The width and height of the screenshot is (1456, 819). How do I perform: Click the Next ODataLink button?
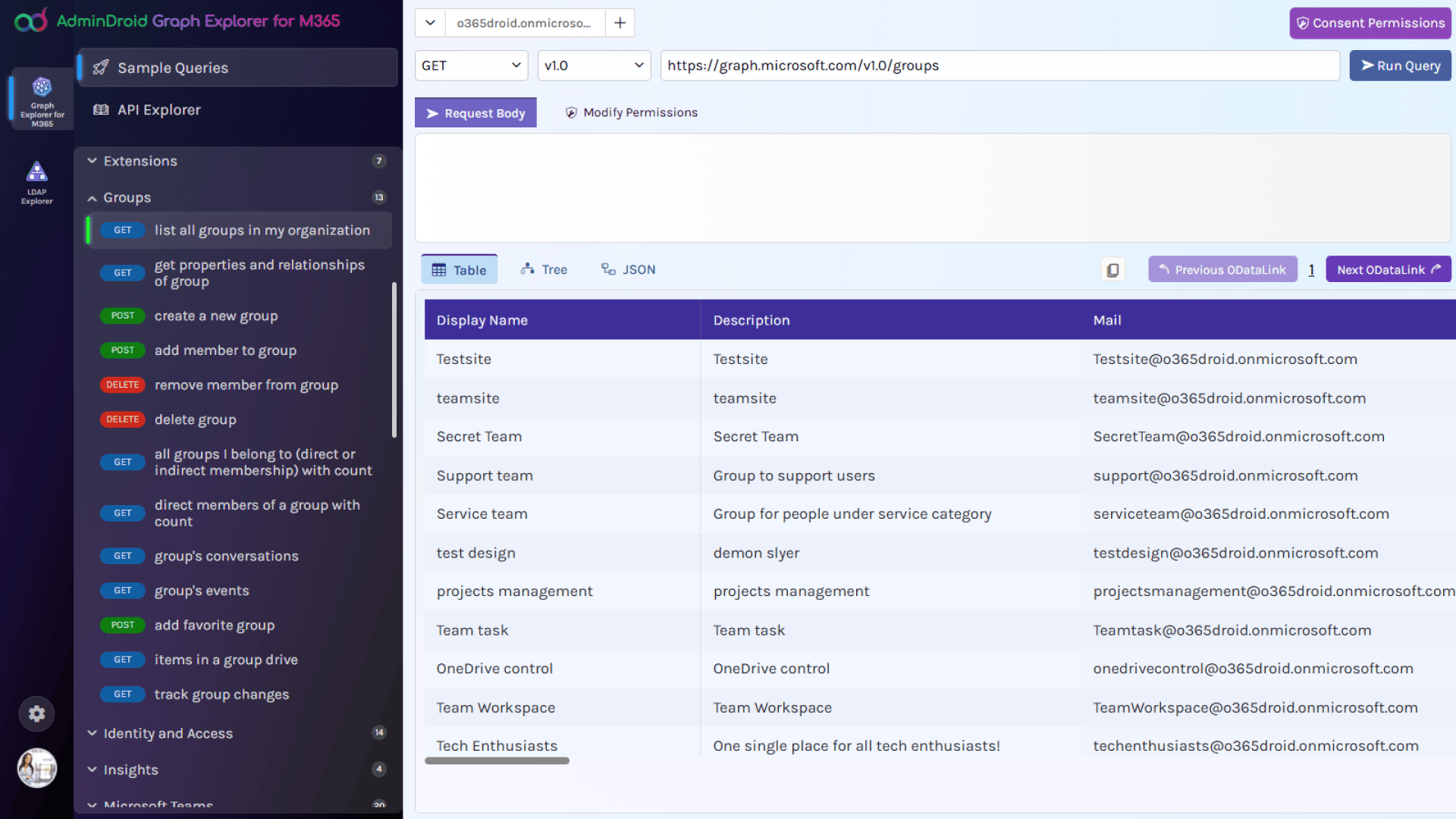1388,269
